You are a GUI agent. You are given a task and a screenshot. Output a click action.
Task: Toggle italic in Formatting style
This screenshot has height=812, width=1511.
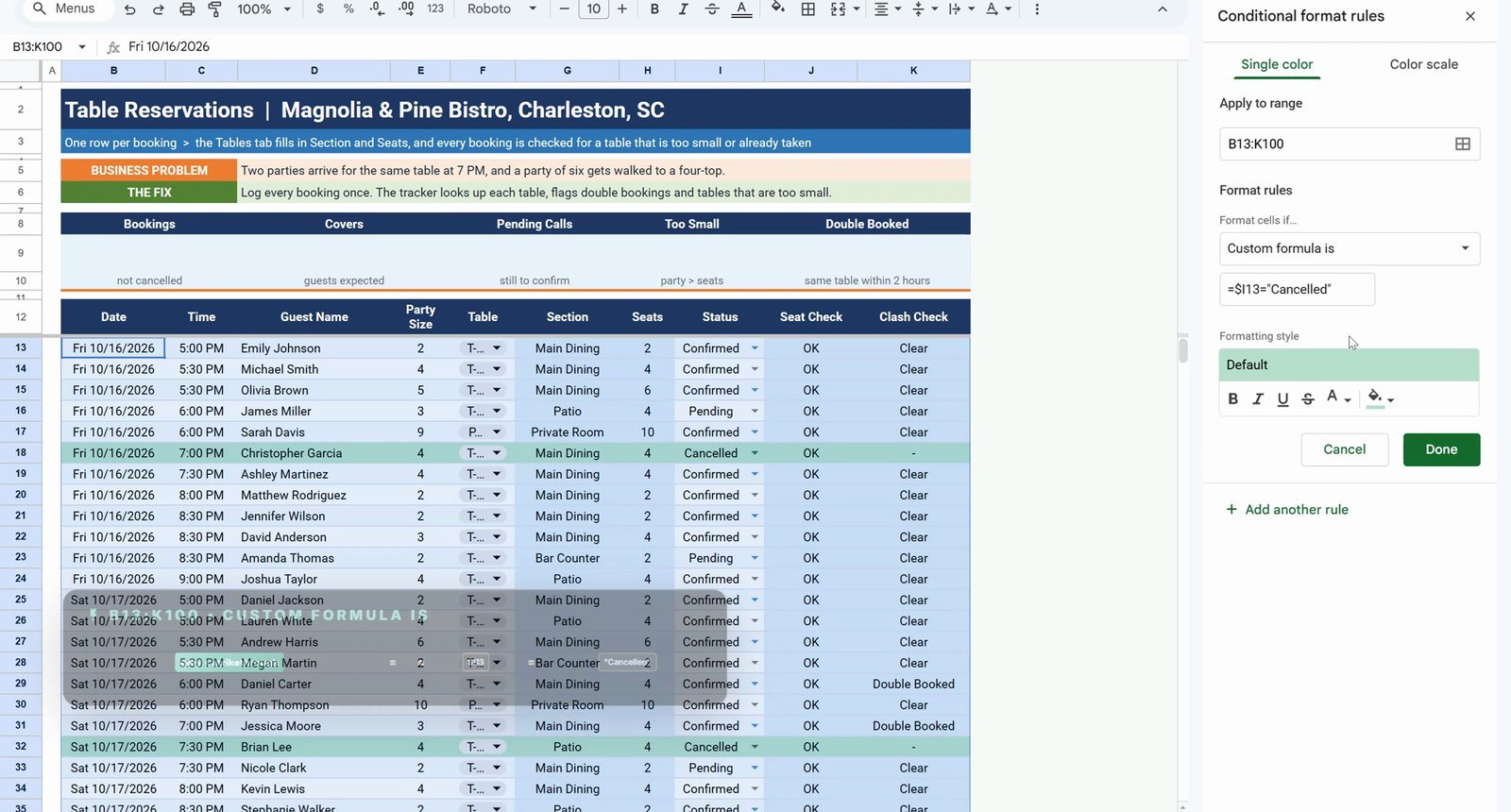coord(1258,398)
